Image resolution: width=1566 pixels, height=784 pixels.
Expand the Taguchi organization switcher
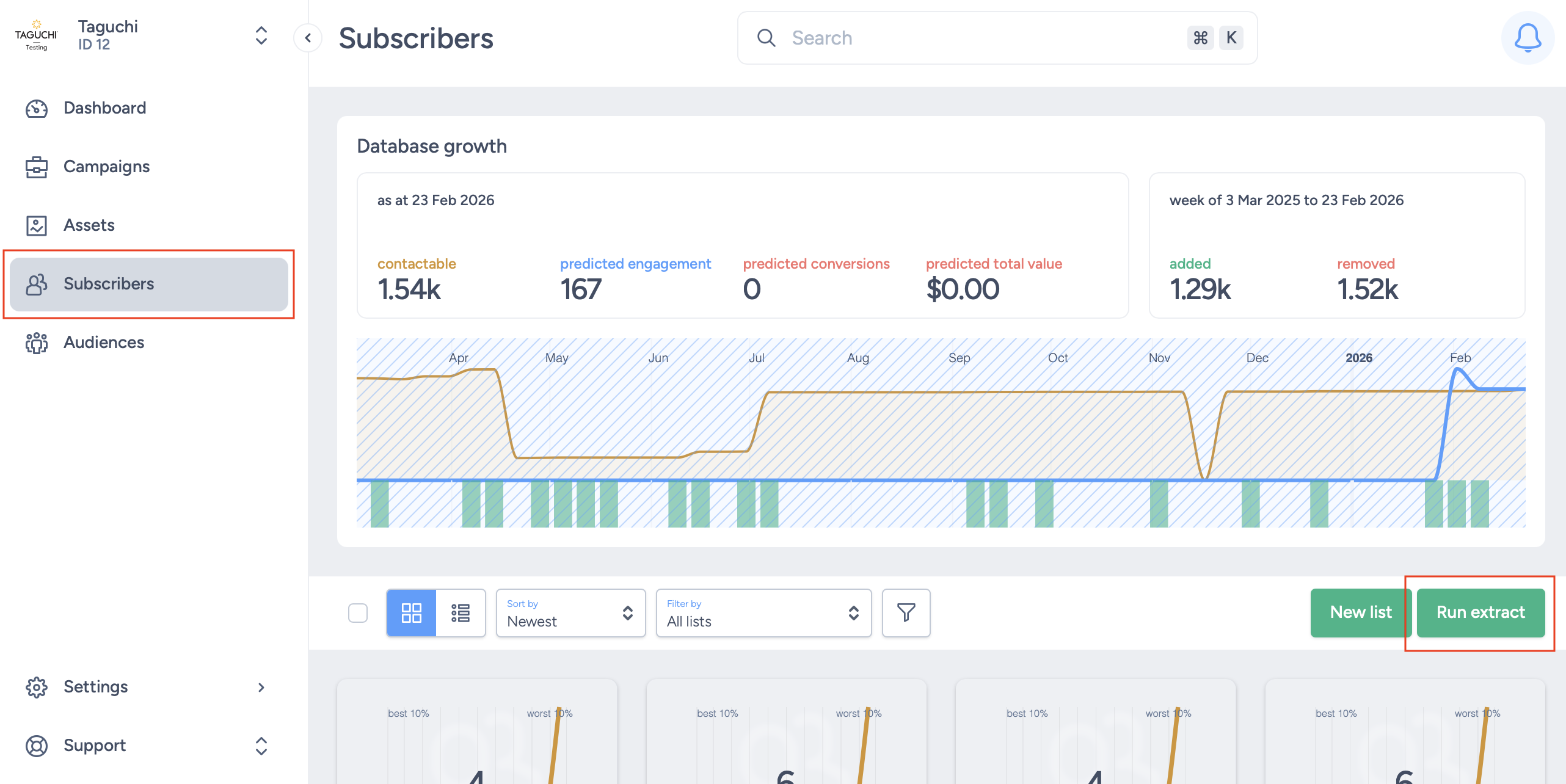coord(261,35)
